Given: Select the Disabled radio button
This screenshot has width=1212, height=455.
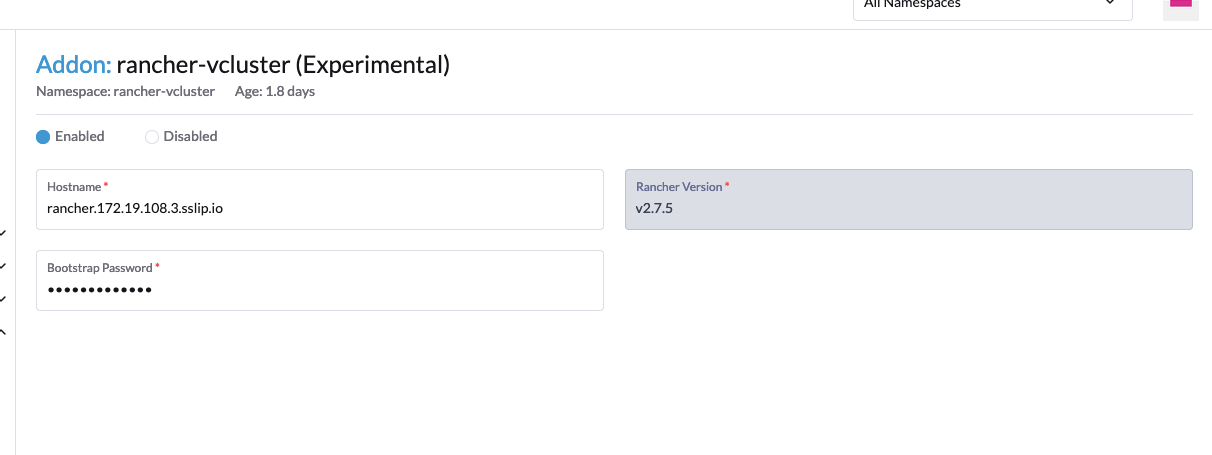Looking at the screenshot, I should pos(152,137).
